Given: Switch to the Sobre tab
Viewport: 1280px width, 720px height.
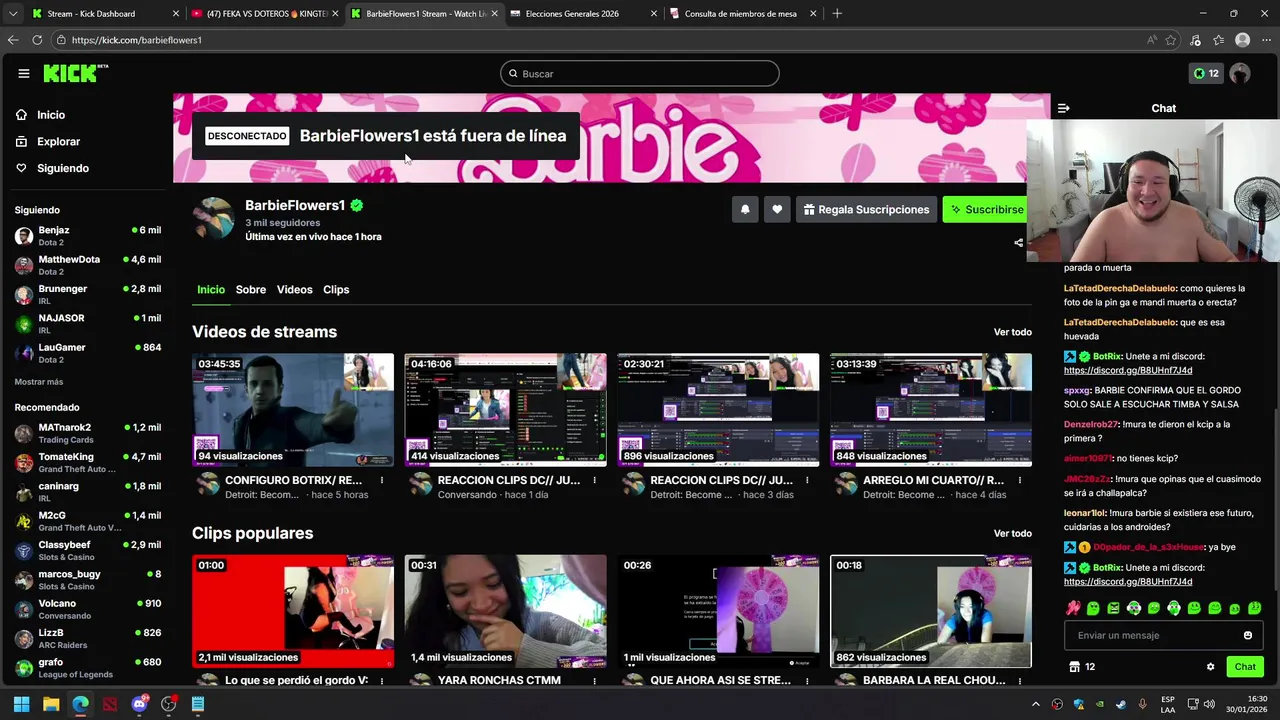Looking at the screenshot, I should click(251, 290).
